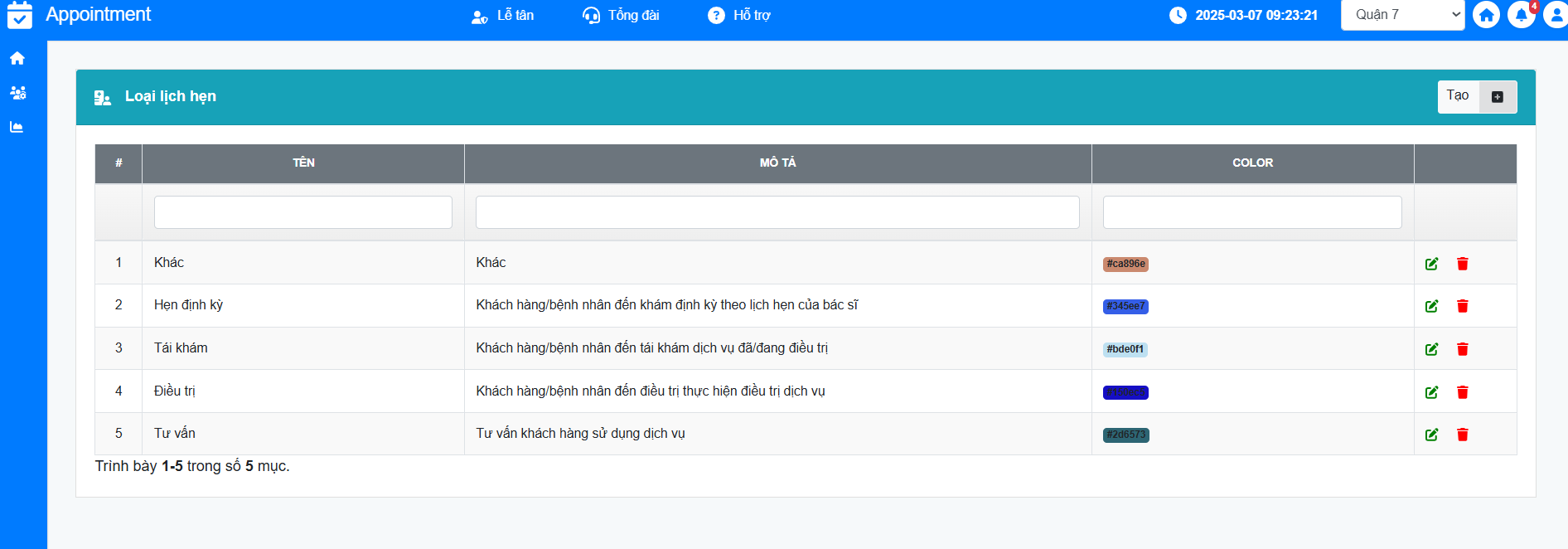The height and width of the screenshot is (549, 1568).
Task: Click the MÔ TẢ filter input
Action: tap(777, 212)
